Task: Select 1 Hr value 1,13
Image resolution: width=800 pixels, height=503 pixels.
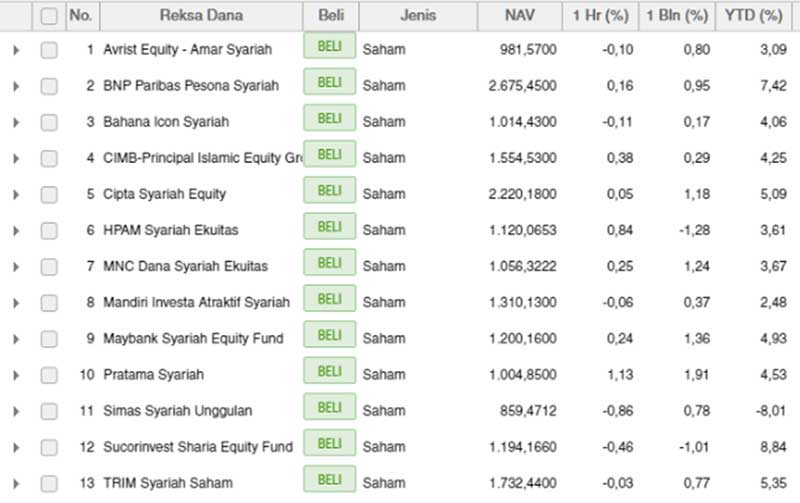Action: tap(620, 374)
